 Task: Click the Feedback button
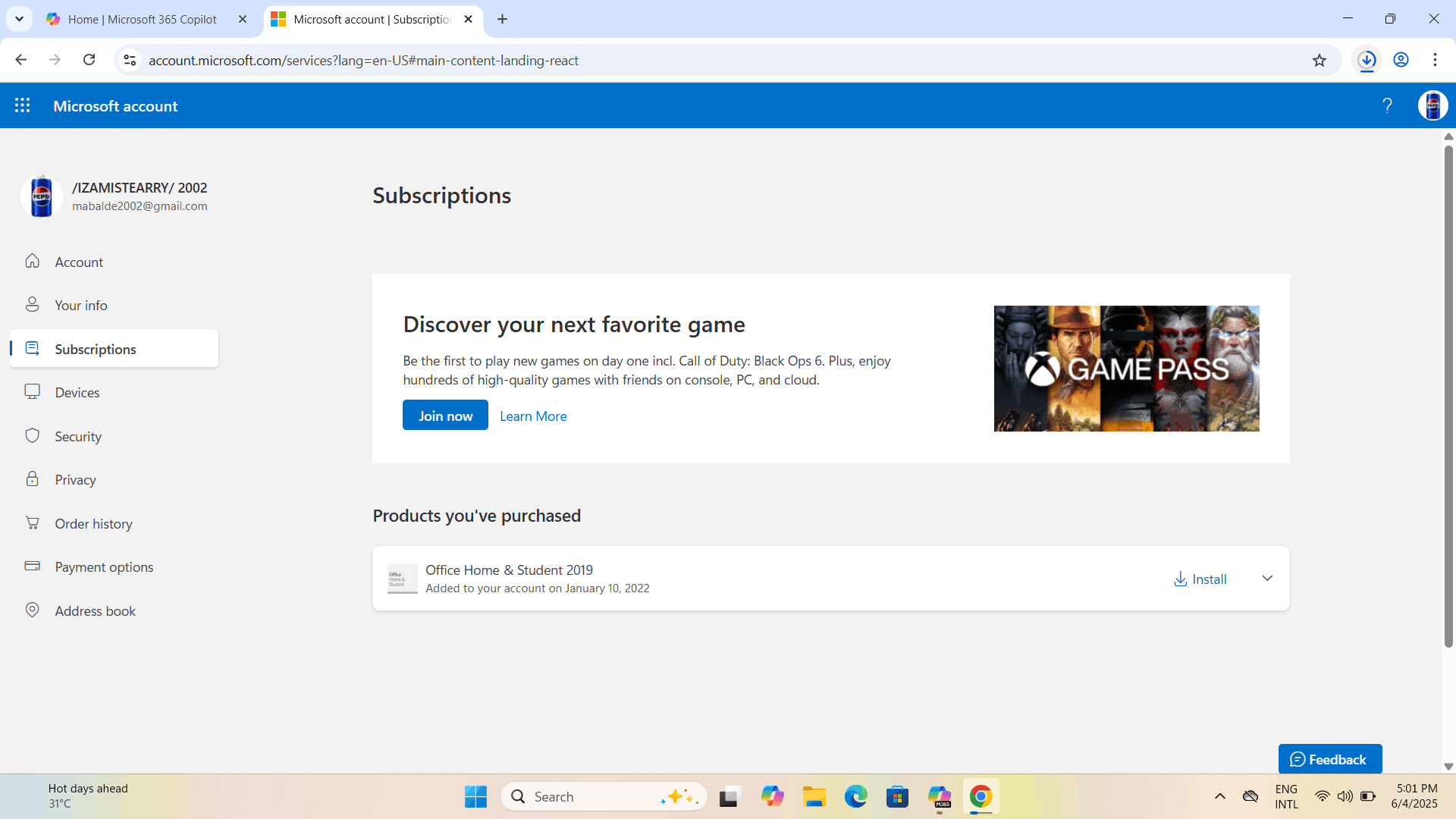pyautogui.click(x=1329, y=759)
